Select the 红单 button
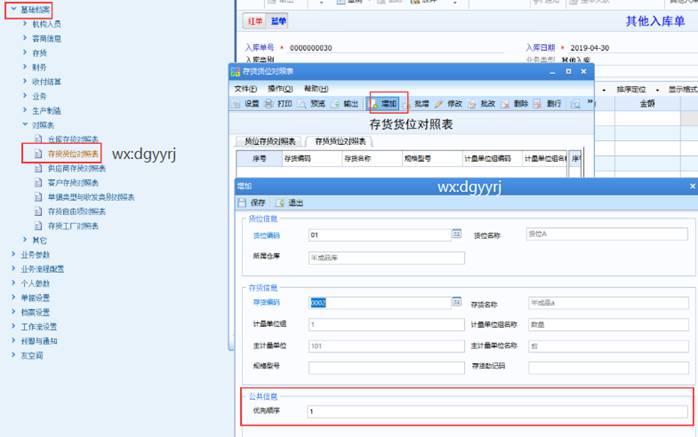Viewport: 698px width, 437px height. click(x=254, y=20)
